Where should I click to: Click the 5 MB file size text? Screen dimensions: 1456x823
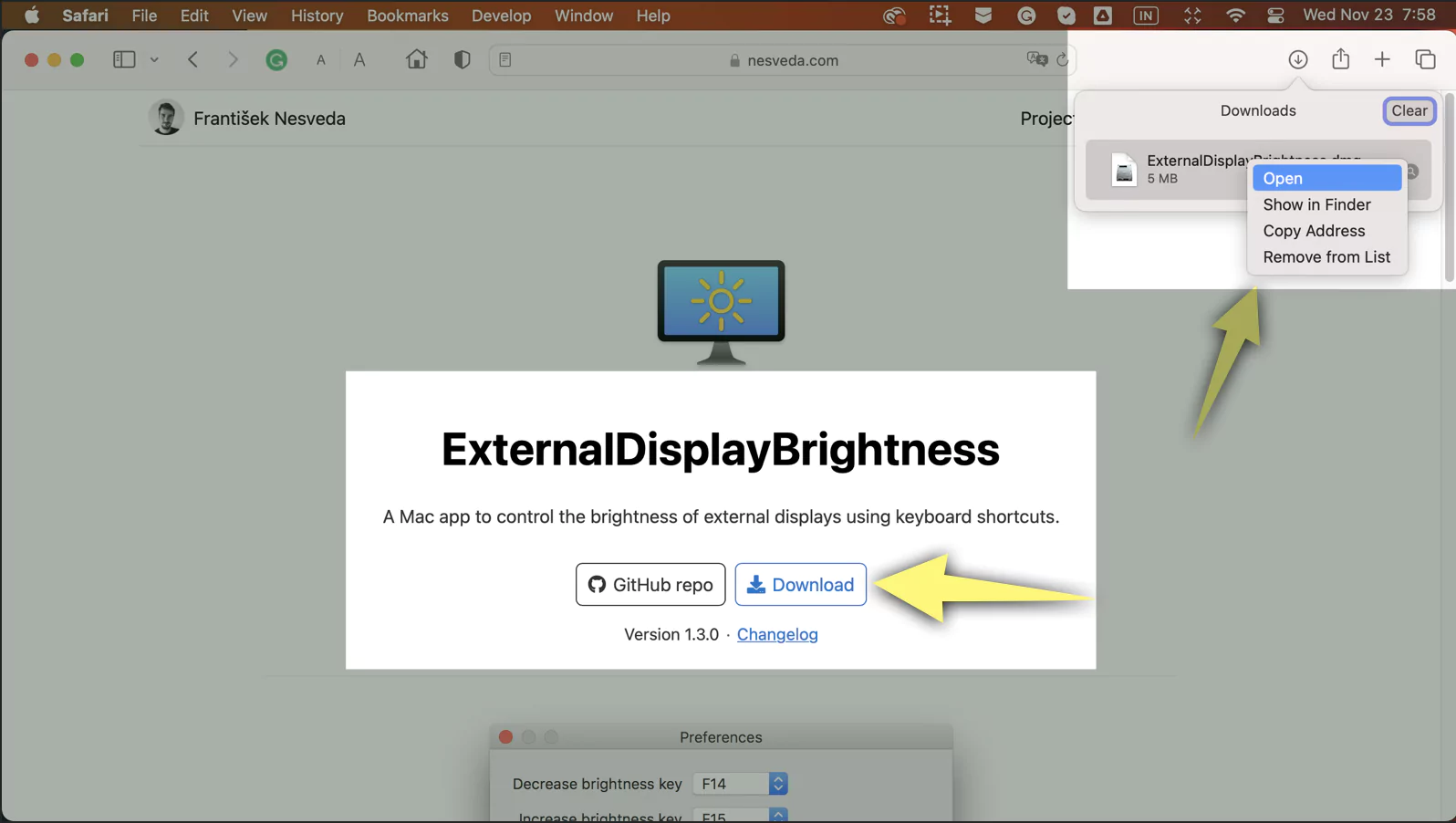pyautogui.click(x=1162, y=179)
